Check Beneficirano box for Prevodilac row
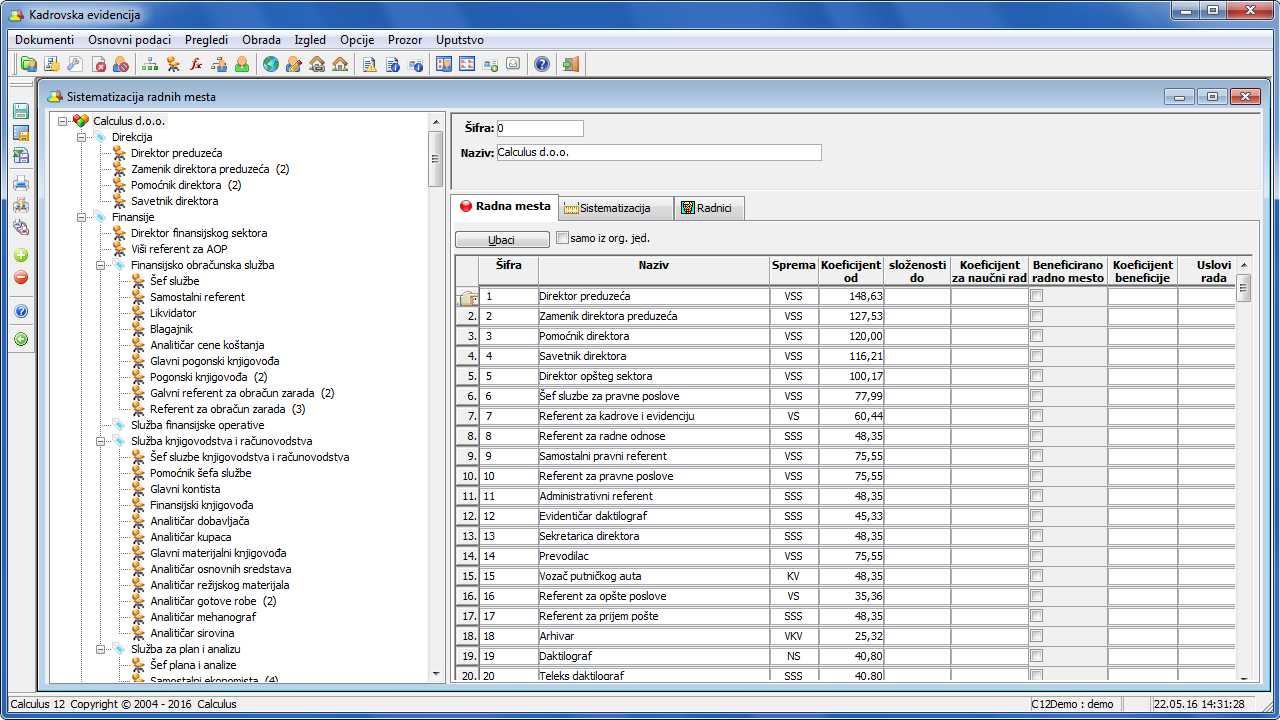 [x=1037, y=556]
